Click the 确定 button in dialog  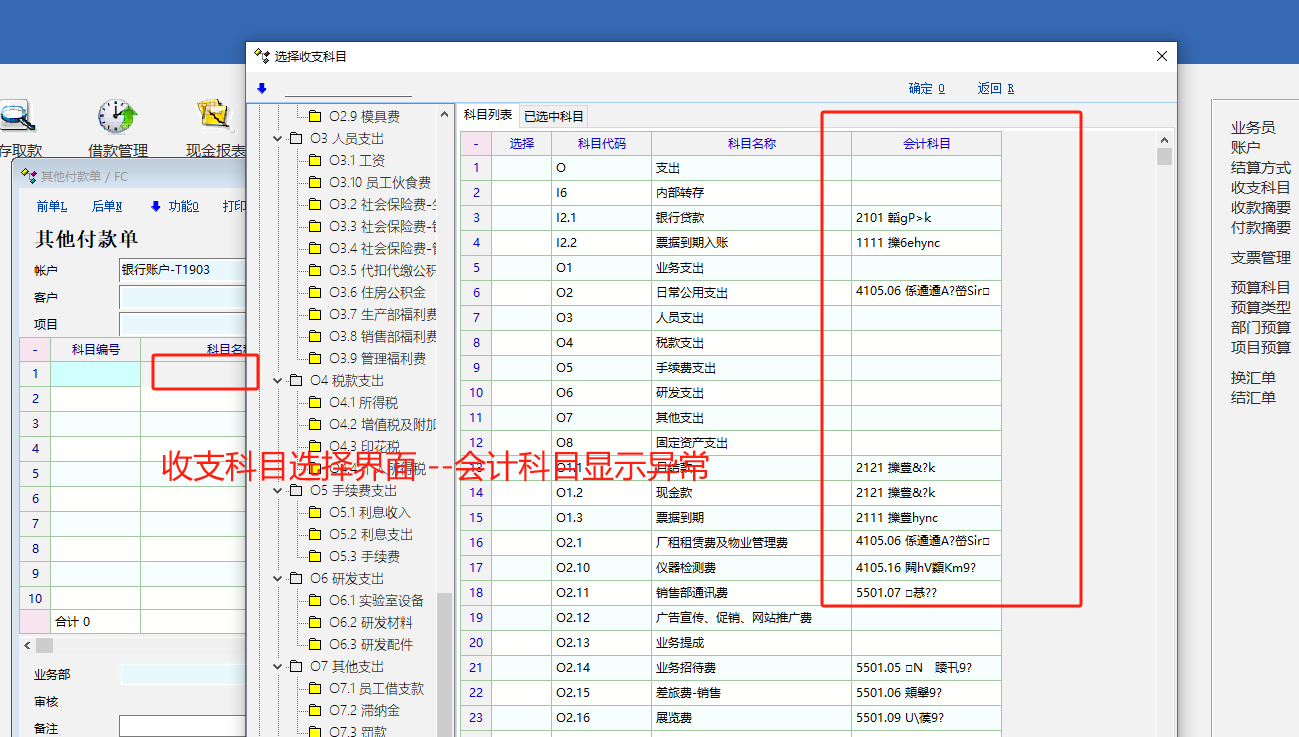click(926, 88)
